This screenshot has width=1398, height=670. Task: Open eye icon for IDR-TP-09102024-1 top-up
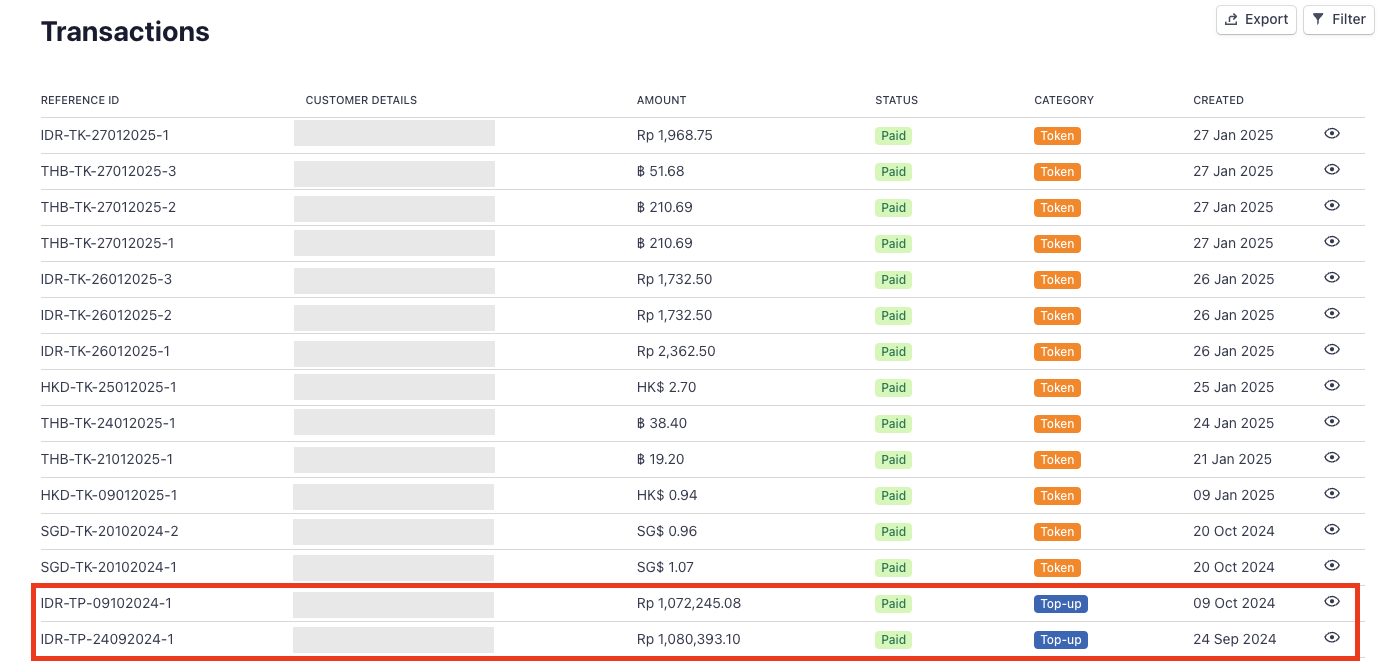[x=1332, y=602]
